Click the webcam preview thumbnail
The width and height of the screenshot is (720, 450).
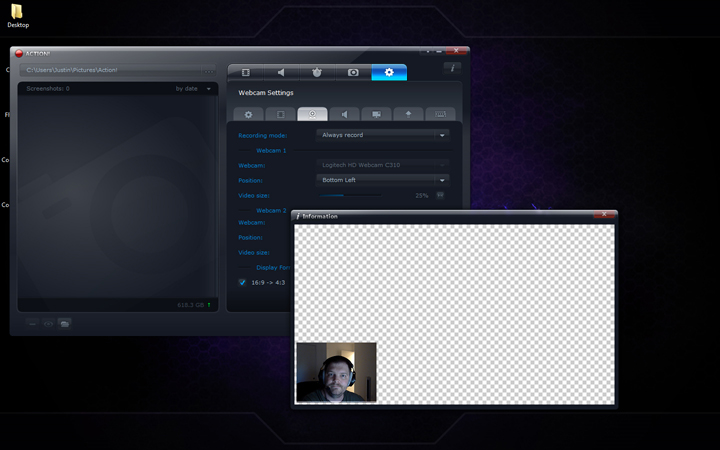point(337,372)
